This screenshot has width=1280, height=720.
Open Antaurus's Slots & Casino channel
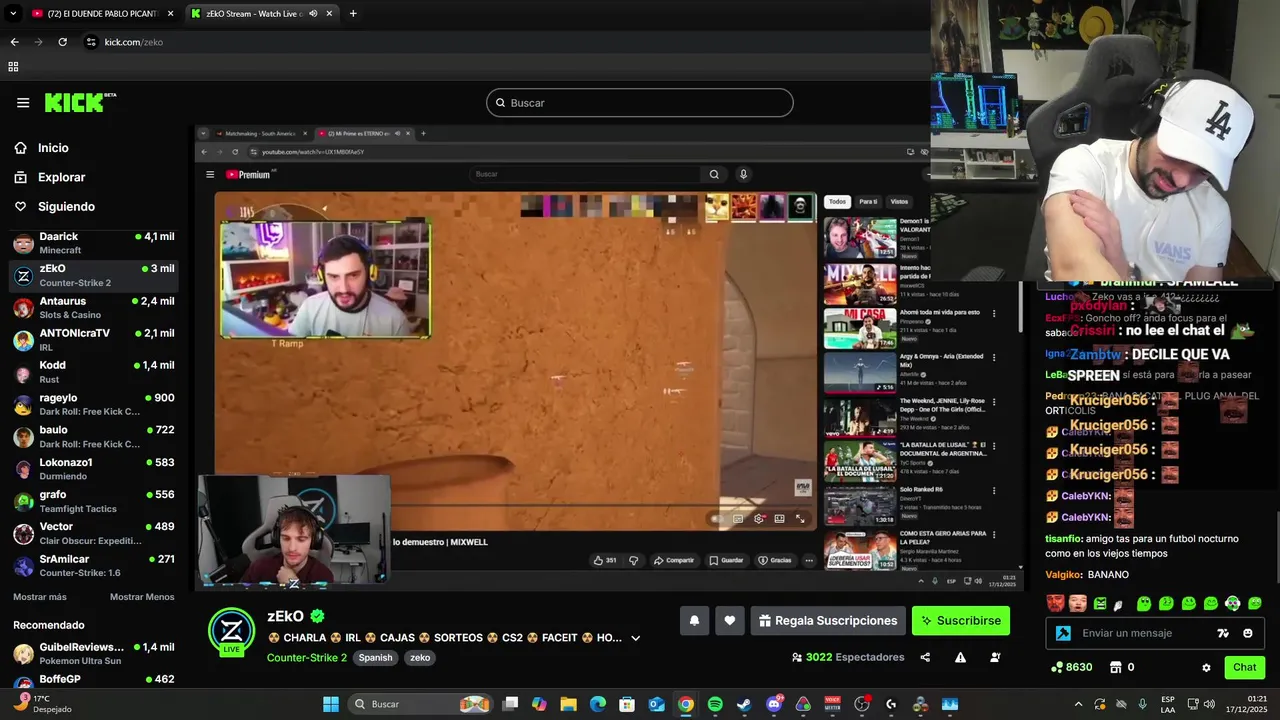click(x=93, y=307)
